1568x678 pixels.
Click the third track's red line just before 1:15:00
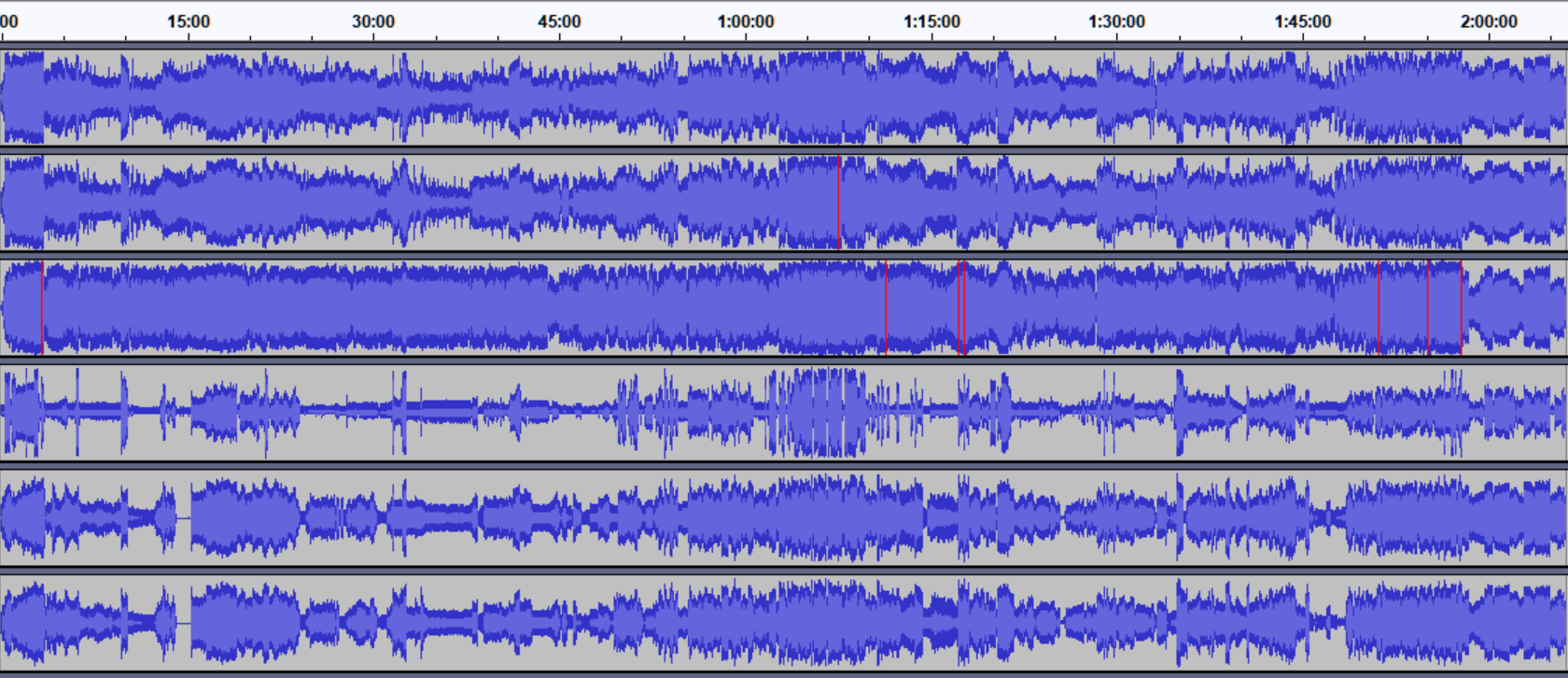pos(886,307)
